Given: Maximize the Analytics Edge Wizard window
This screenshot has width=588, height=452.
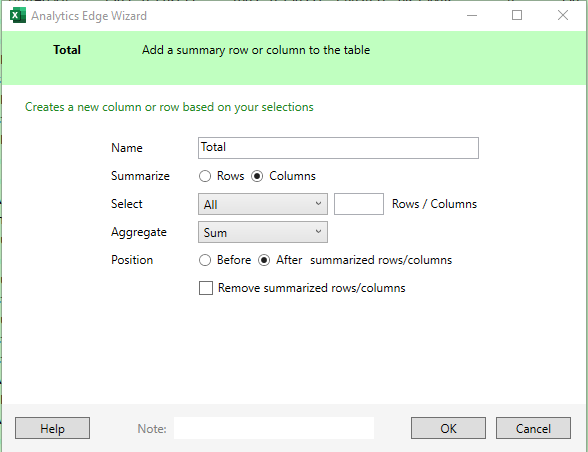Looking at the screenshot, I should [517, 15].
